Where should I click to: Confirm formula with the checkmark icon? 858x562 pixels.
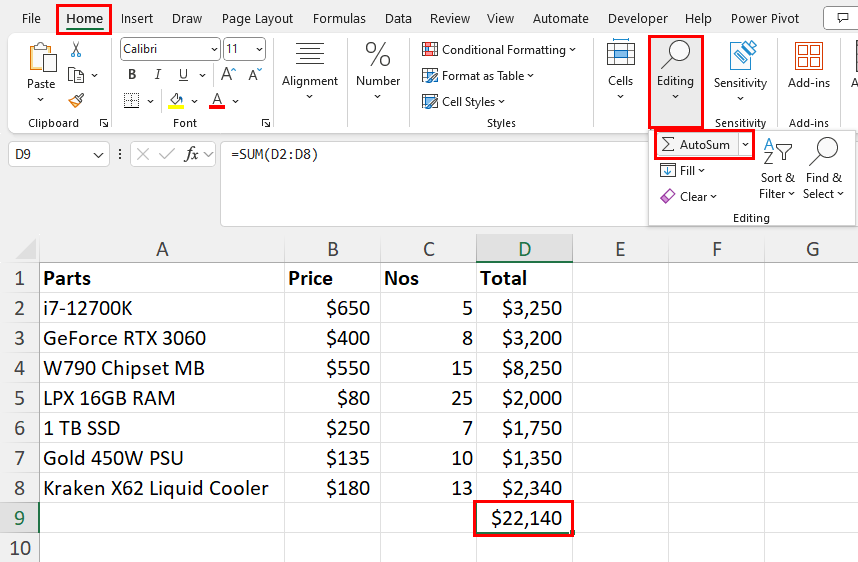pos(166,155)
